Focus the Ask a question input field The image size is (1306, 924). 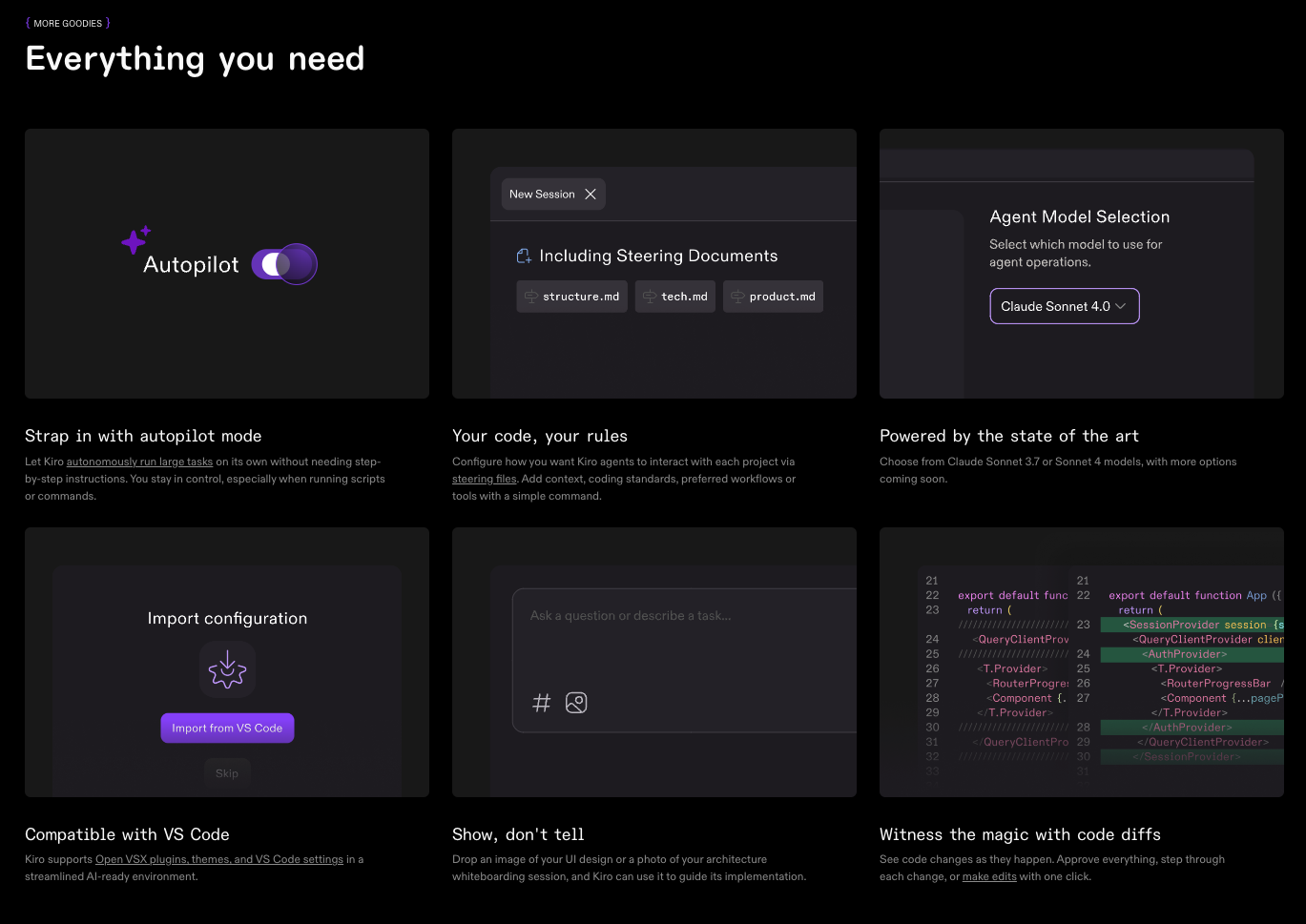point(685,661)
